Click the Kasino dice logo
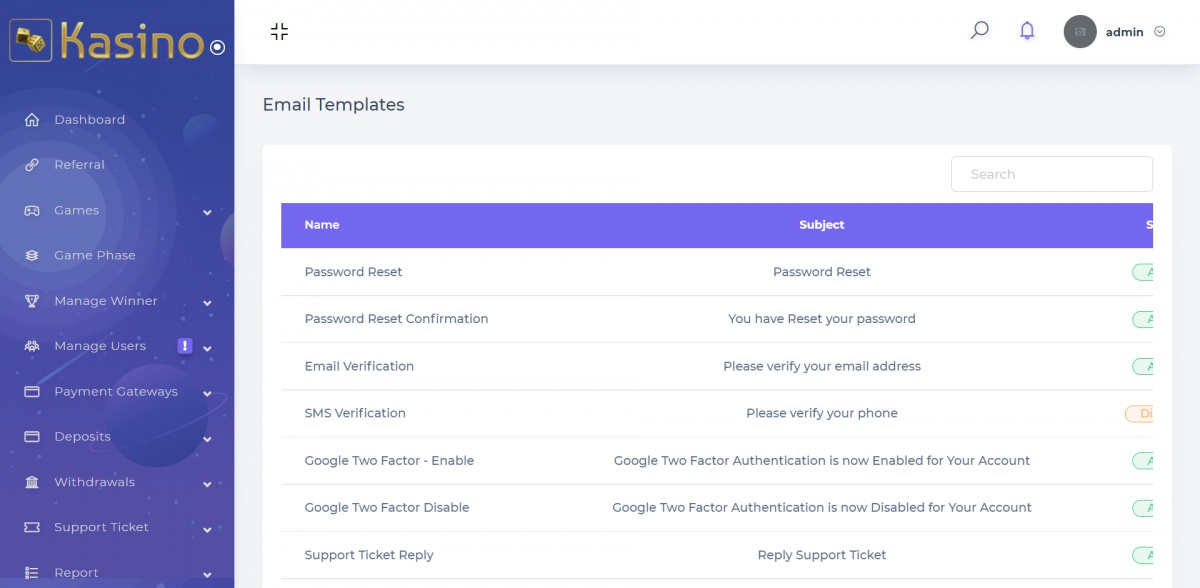Viewport: 1200px width, 588px height. pyautogui.click(x=31, y=42)
